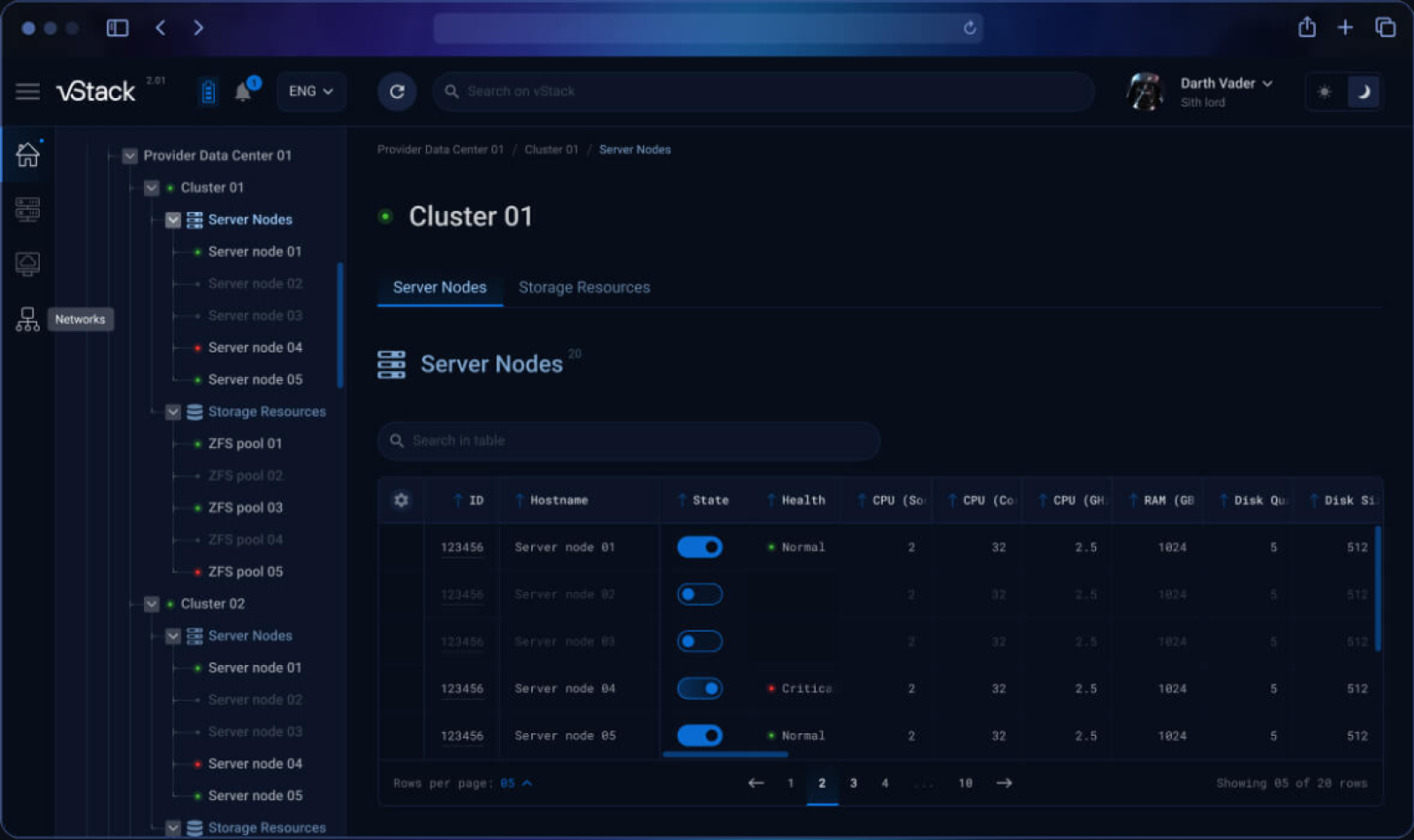Open the ENG language dropdown
Screen dimensions: 1414x840
(310, 91)
